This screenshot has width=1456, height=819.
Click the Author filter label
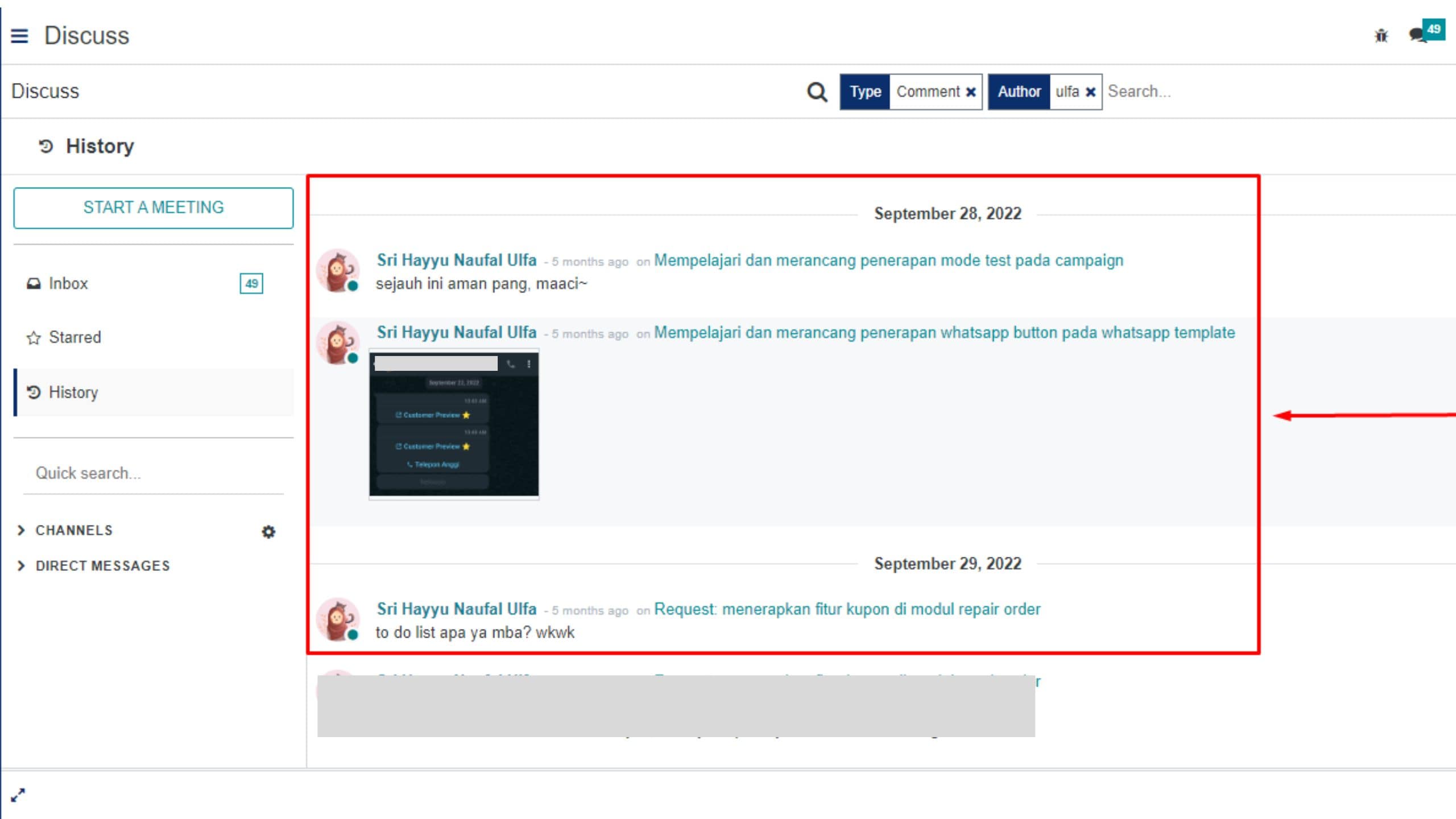(1019, 92)
